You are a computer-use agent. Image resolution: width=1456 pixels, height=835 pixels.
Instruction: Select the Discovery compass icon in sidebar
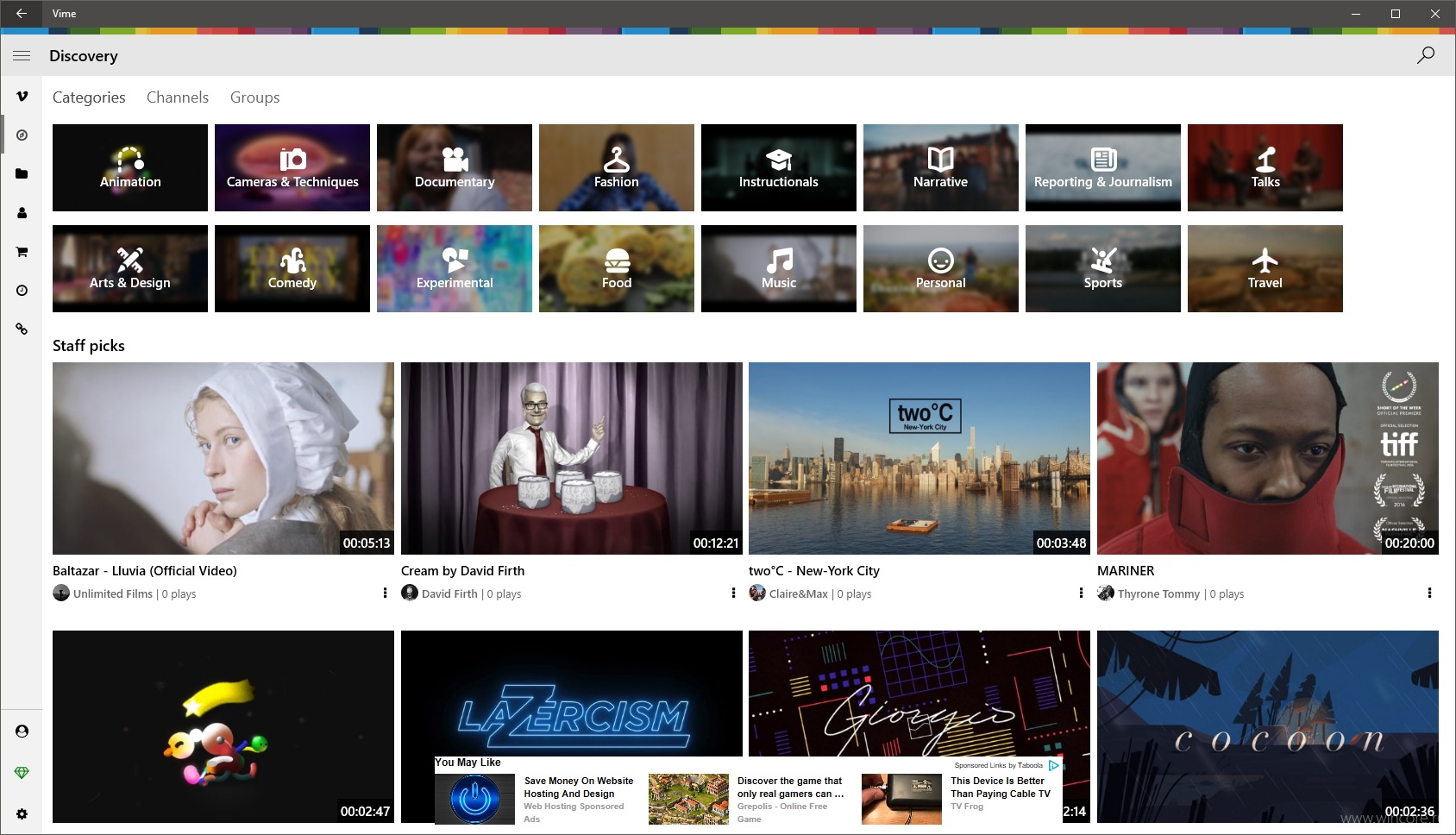pyautogui.click(x=22, y=135)
